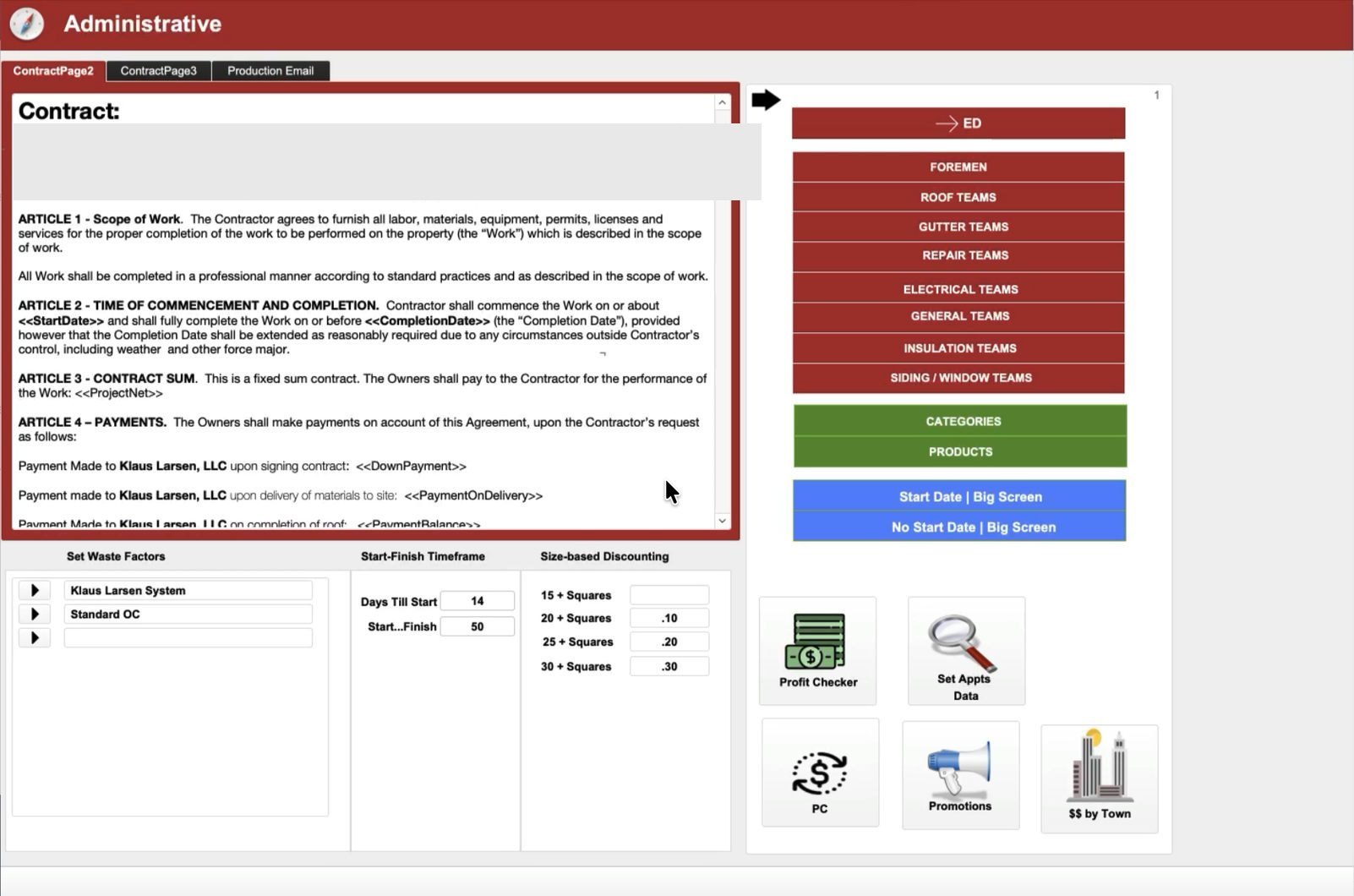Open the ELECTRICAL TEAMS section
Image resolution: width=1354 pixels, height=896 pixels.
point(958,288)
